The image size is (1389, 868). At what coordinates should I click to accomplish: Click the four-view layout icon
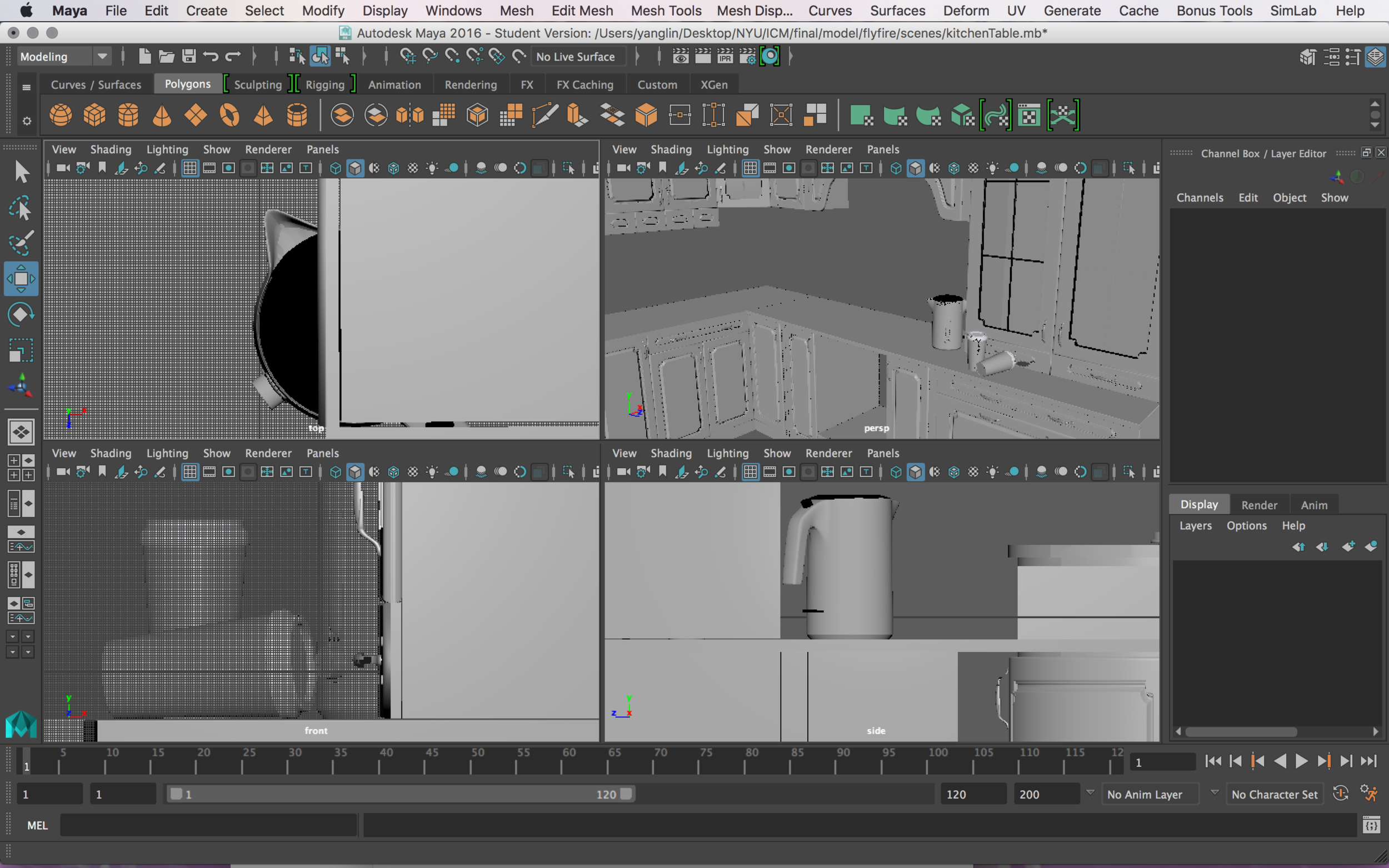21,468
